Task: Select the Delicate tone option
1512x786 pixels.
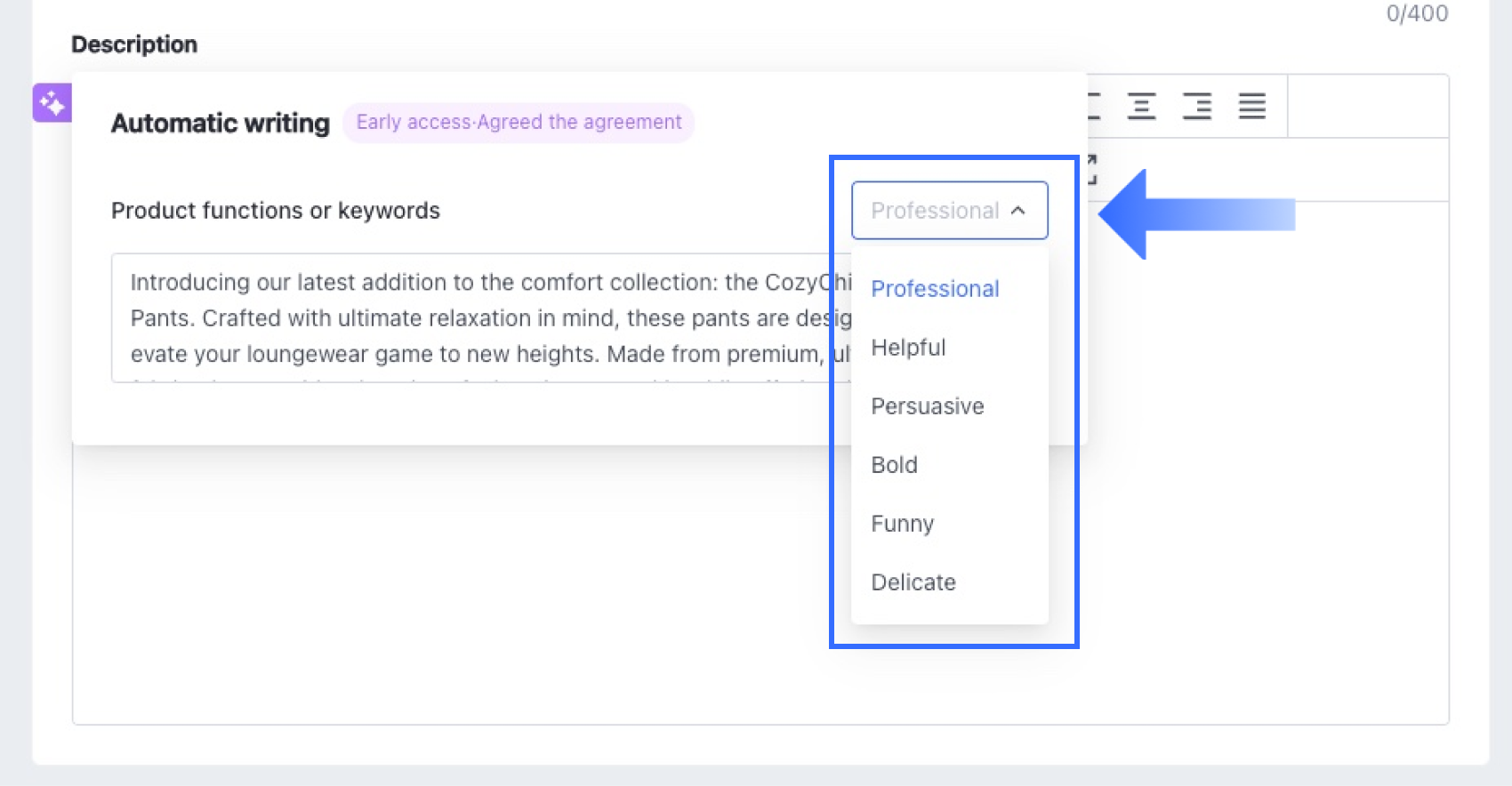Action: 913,582
